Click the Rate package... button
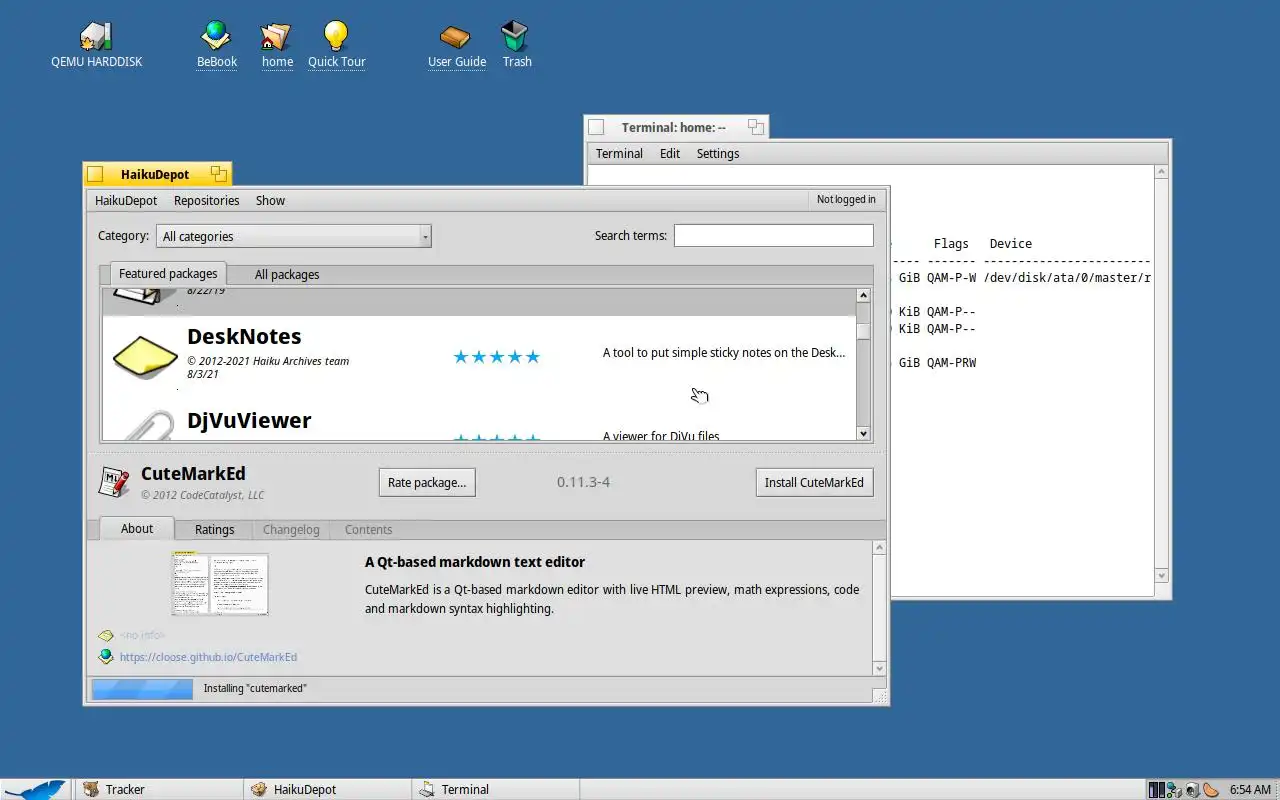Screen dimensions: 1280x800 (x=427, y=482)
